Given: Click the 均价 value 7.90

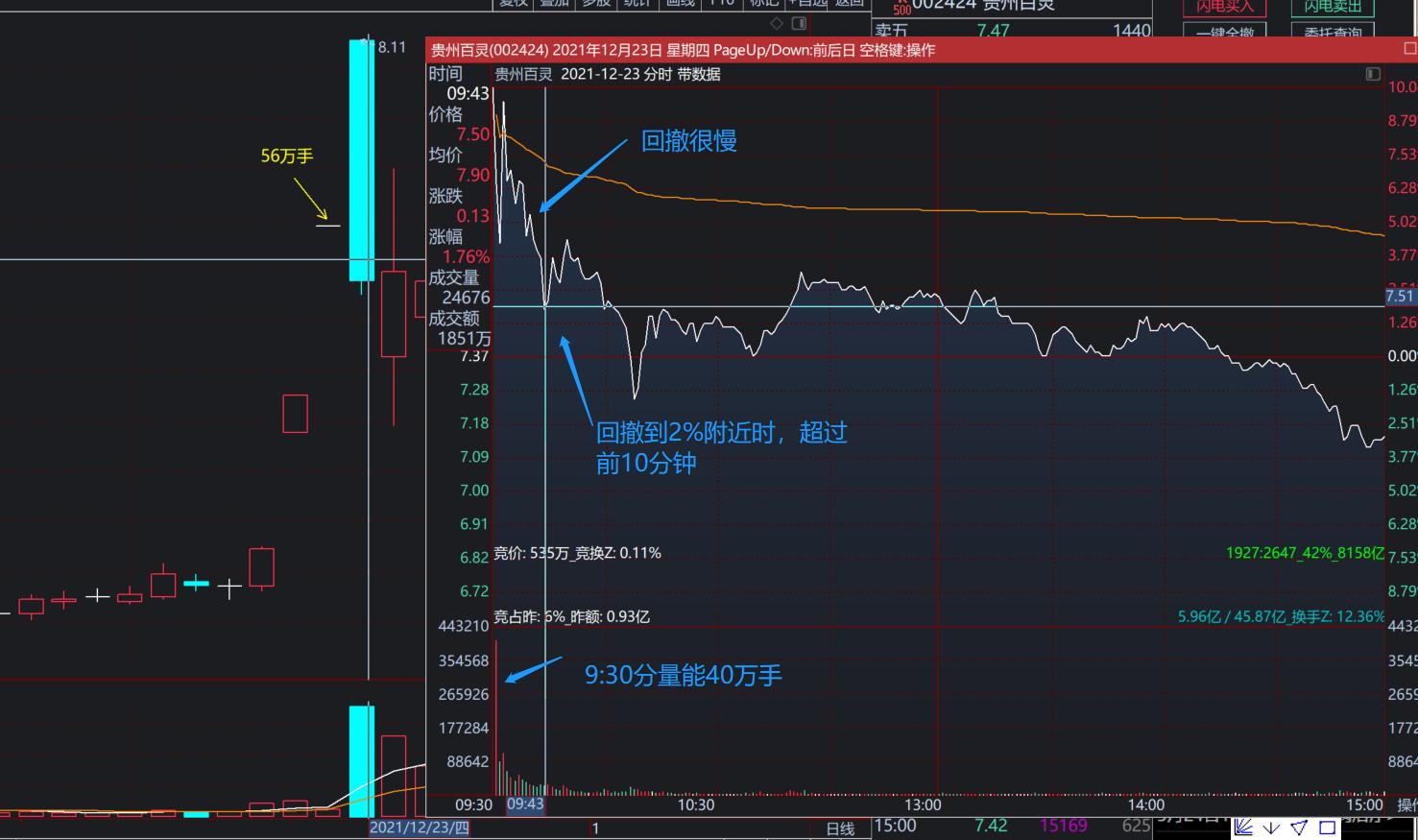Looking at the screenshot, I should [x=472, y=175].
